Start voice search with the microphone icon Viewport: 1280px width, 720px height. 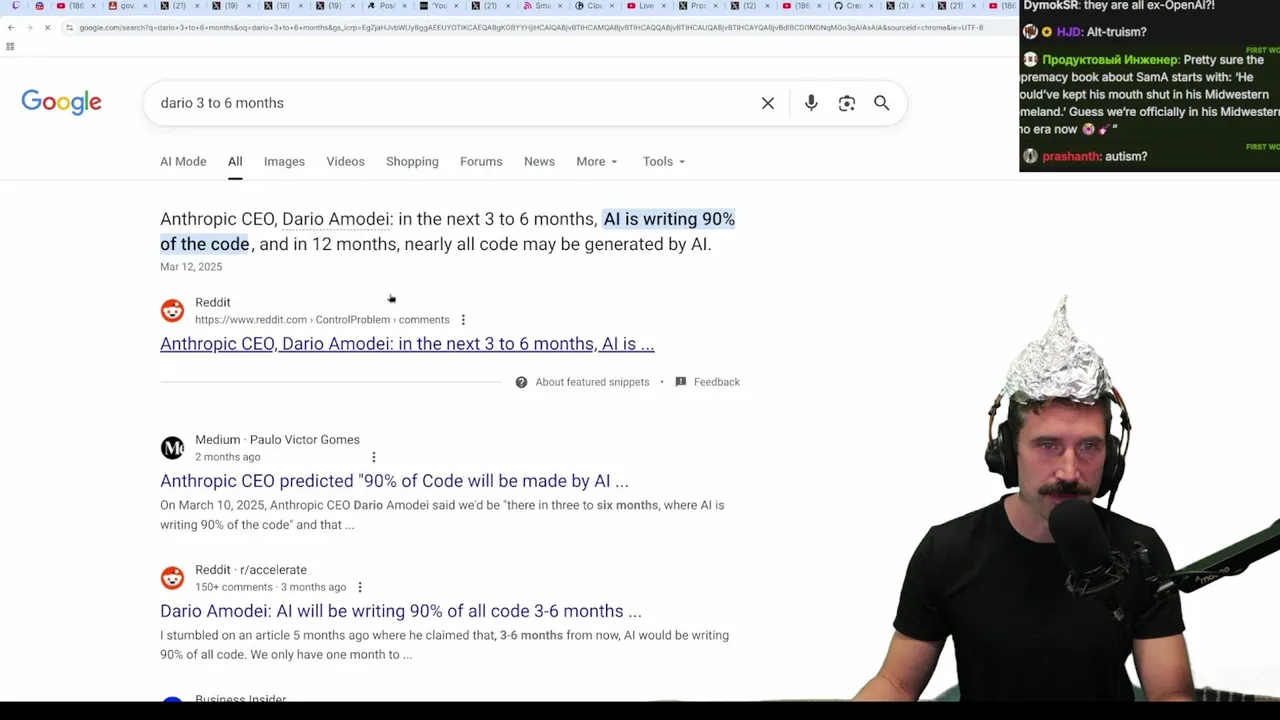pyautogui.click(x=811, y=103)
